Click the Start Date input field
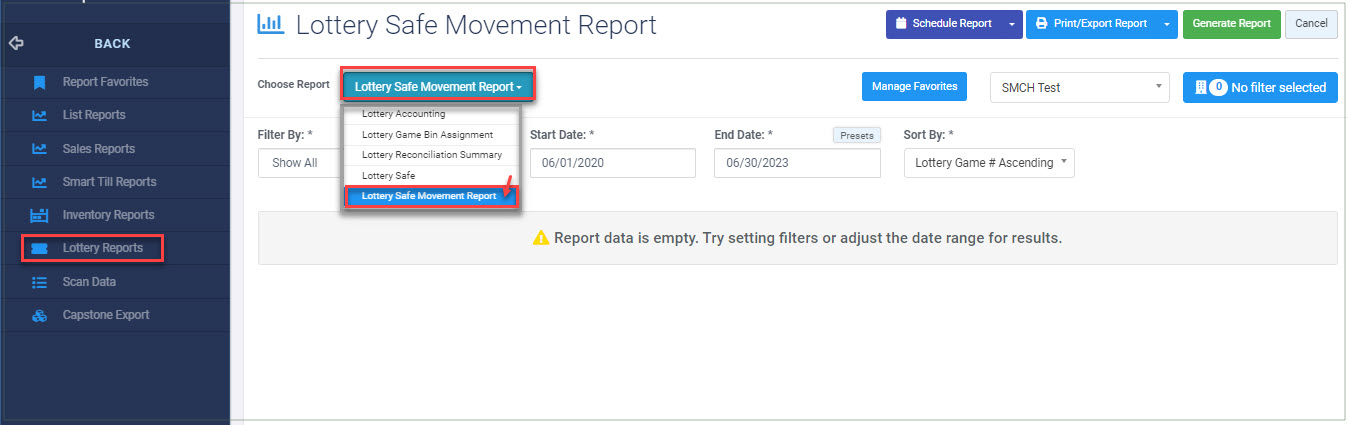Image resolution: width=1348 pixels, height=425 pixels. [x=612, y=163]
